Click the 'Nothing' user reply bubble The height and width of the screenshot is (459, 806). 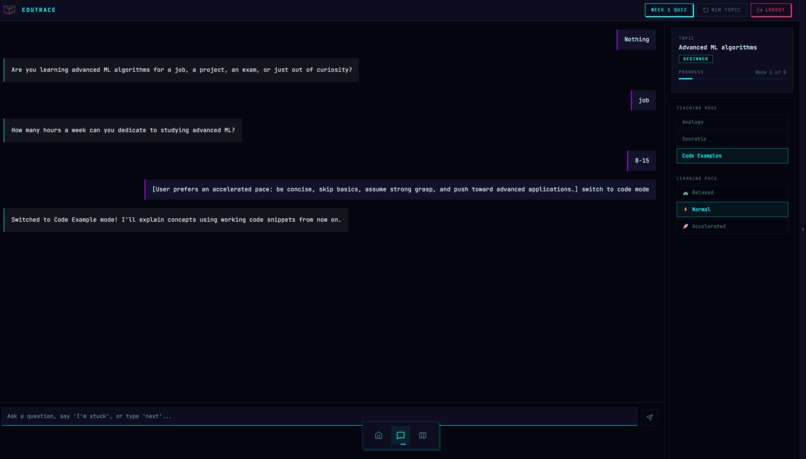pyautogui.click(x=636, y=40)
